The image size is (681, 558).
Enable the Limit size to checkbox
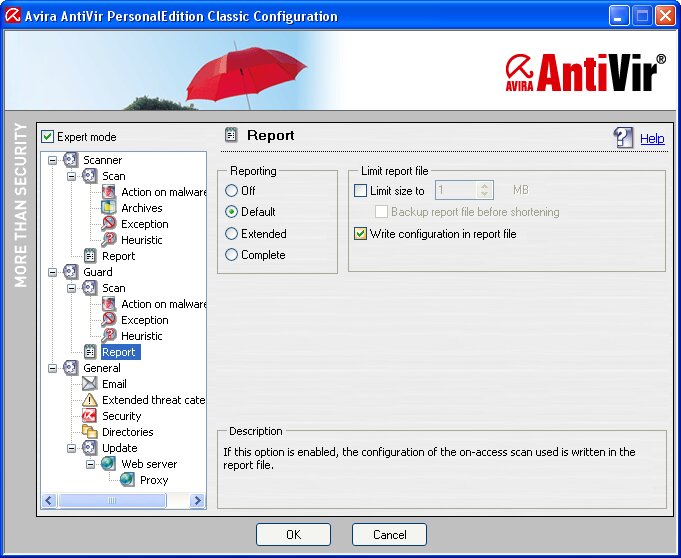361,190
